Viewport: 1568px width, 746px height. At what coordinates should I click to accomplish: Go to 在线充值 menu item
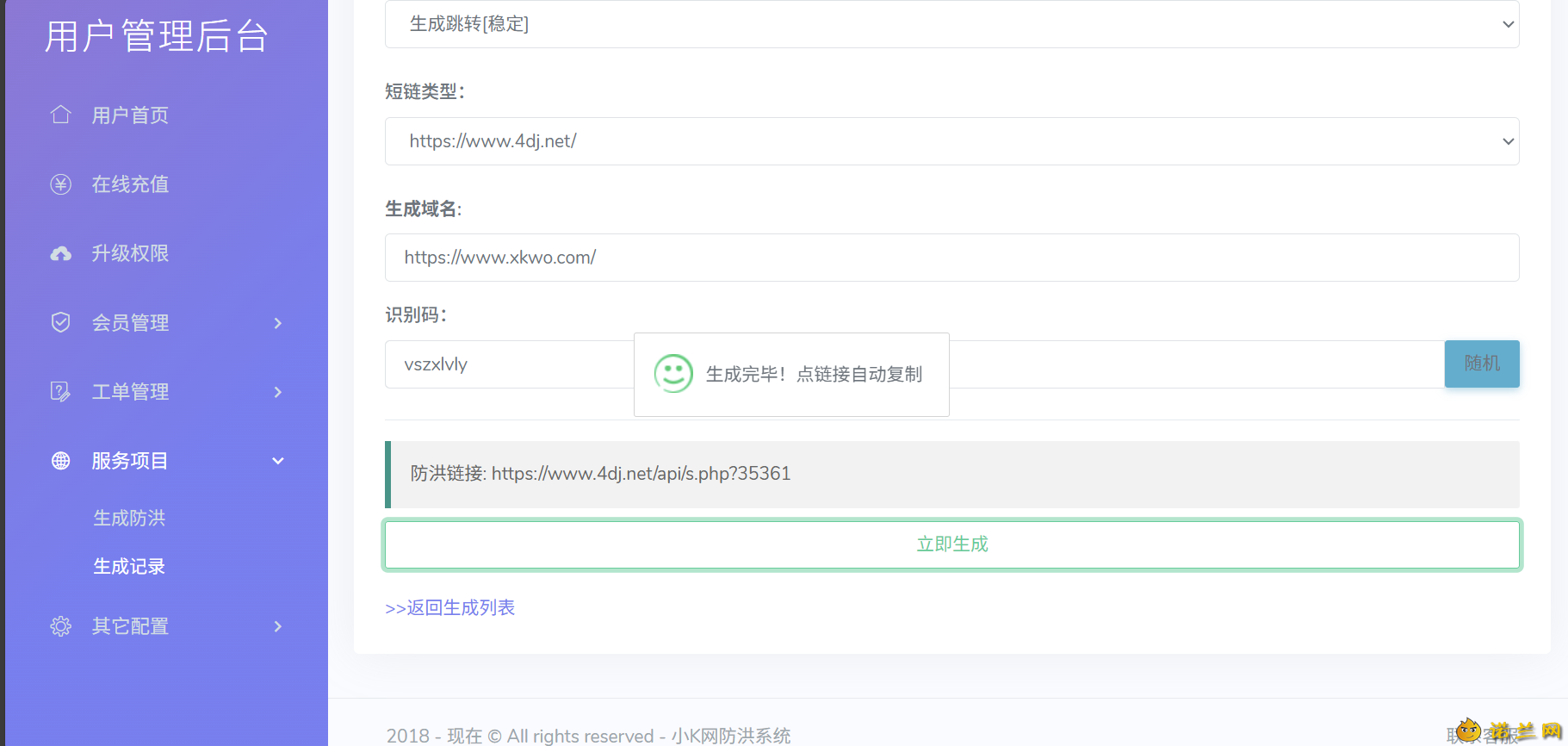(130, 184)
